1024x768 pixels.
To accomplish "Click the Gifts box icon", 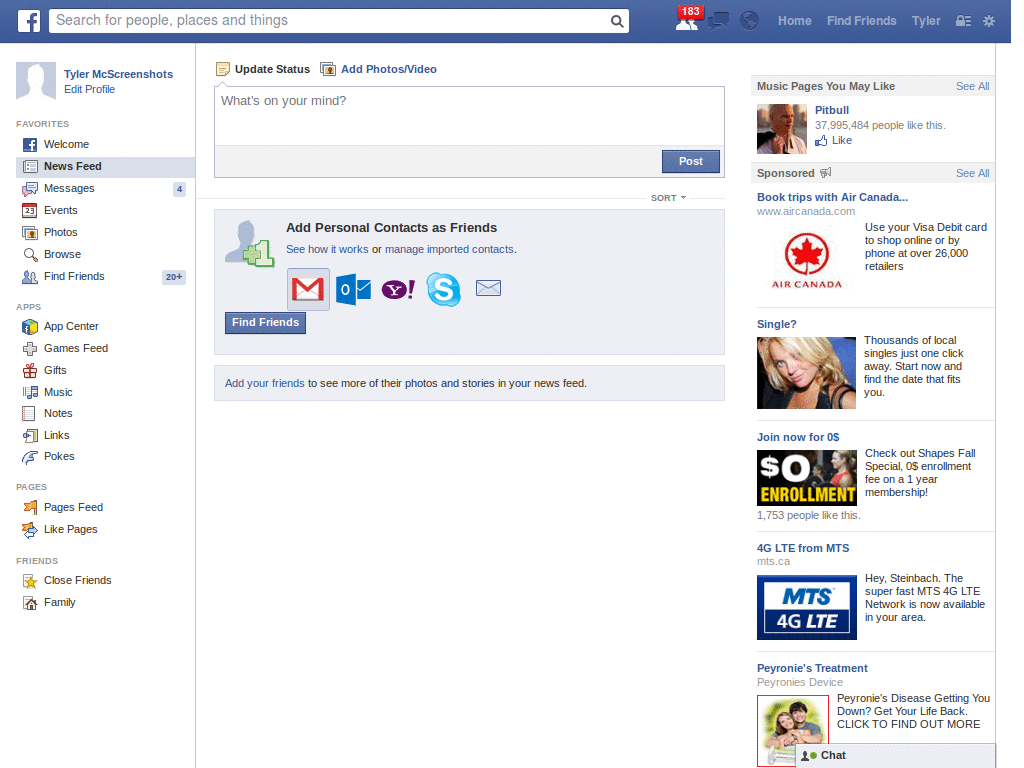I will click(x=29, y=370).
